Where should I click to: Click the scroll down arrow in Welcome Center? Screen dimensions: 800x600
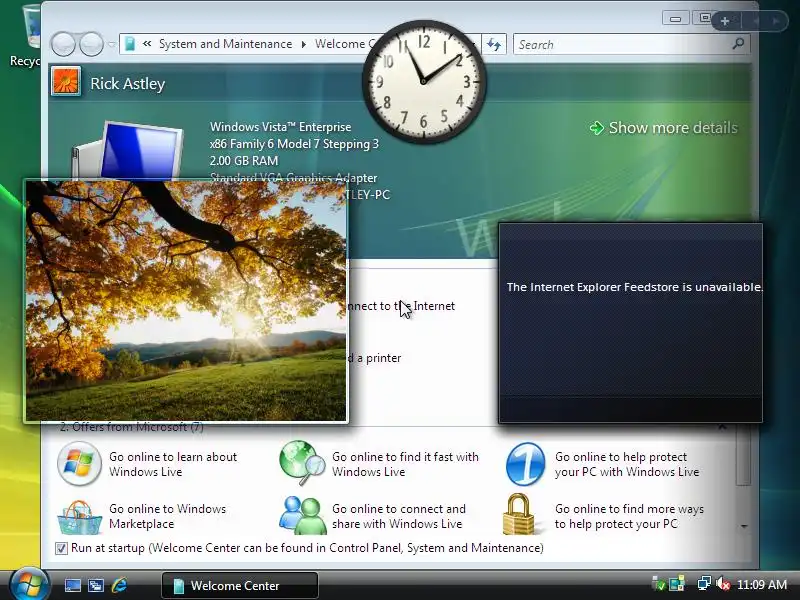(744, 526)
